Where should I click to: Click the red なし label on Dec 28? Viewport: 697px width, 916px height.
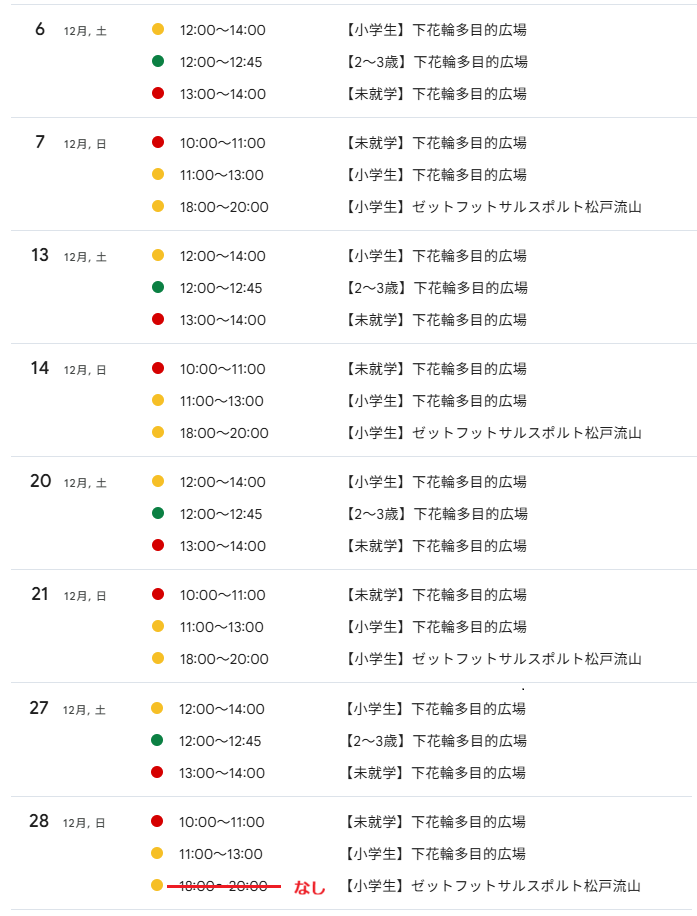point(309,887)
